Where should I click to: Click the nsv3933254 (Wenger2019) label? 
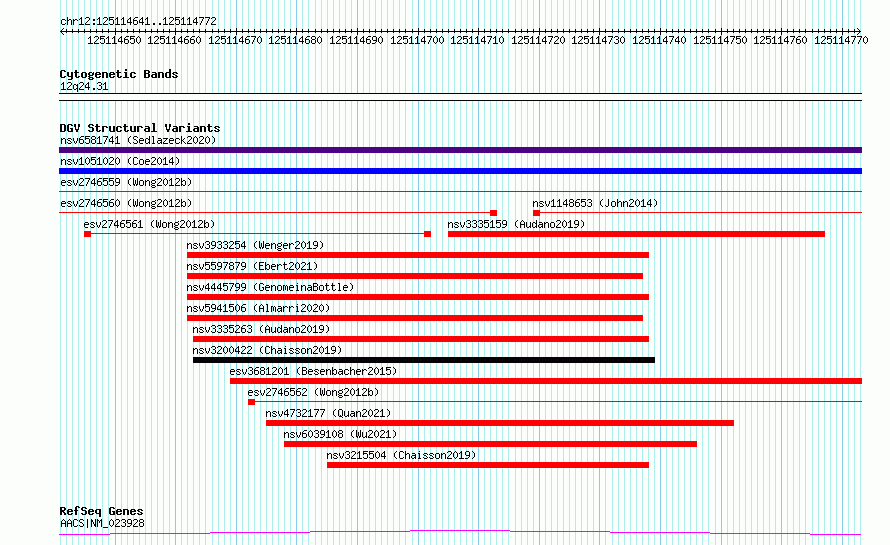tap(255, 245)
